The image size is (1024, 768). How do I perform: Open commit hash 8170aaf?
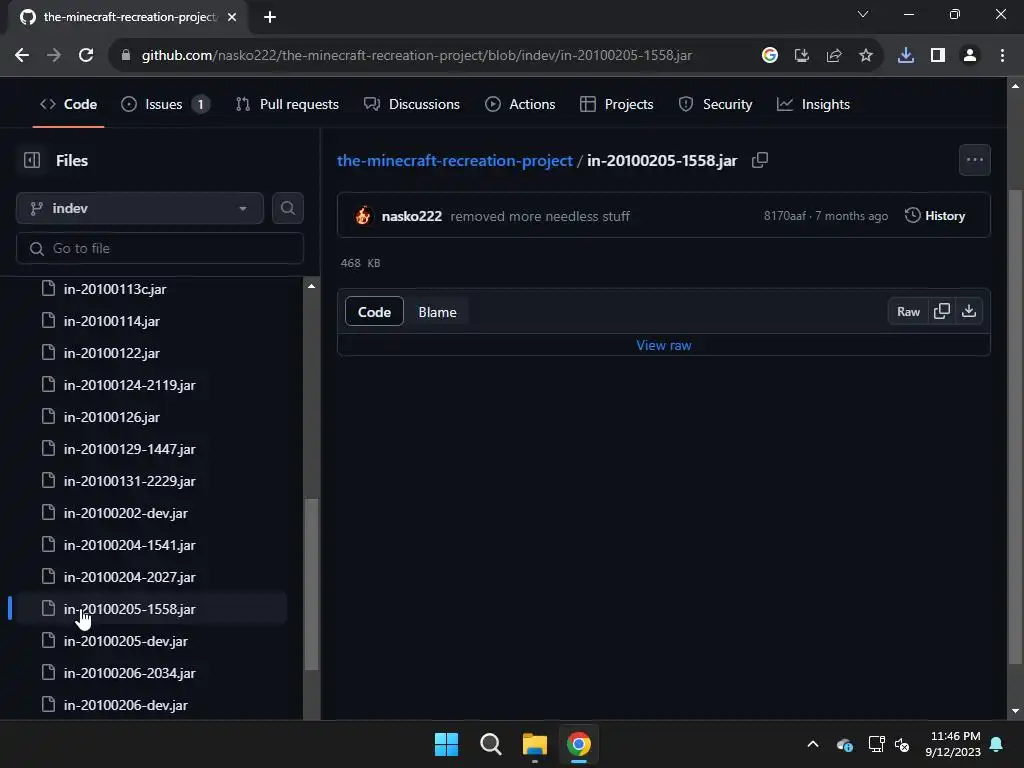pos(784,216)
